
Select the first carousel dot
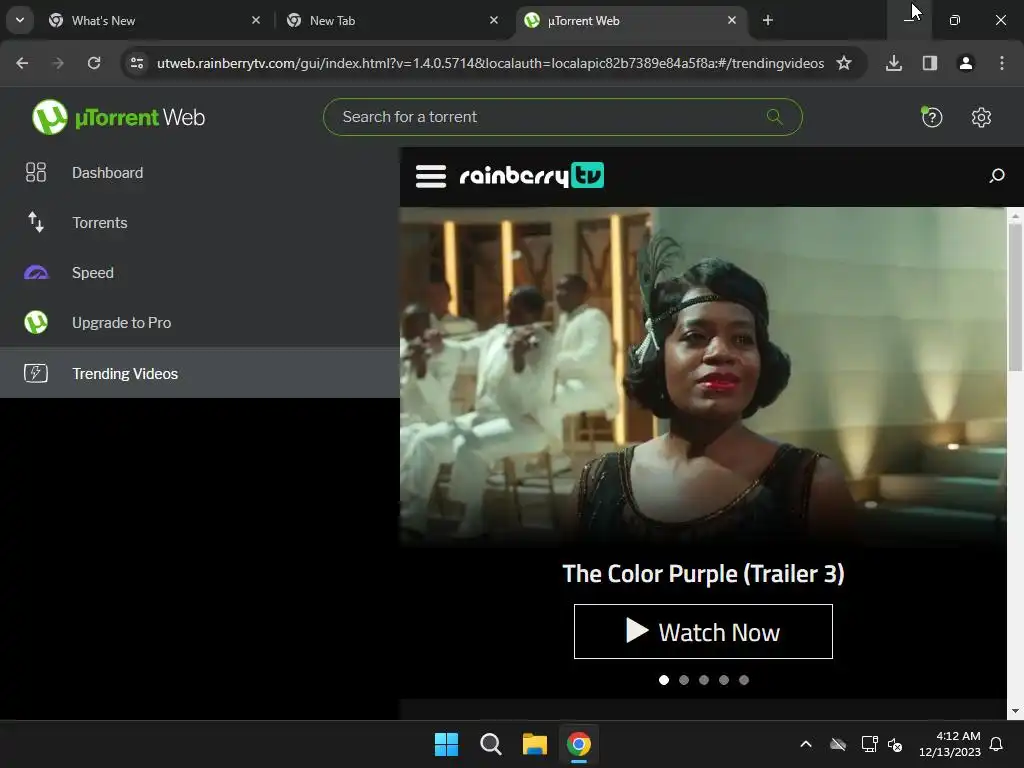664,680
